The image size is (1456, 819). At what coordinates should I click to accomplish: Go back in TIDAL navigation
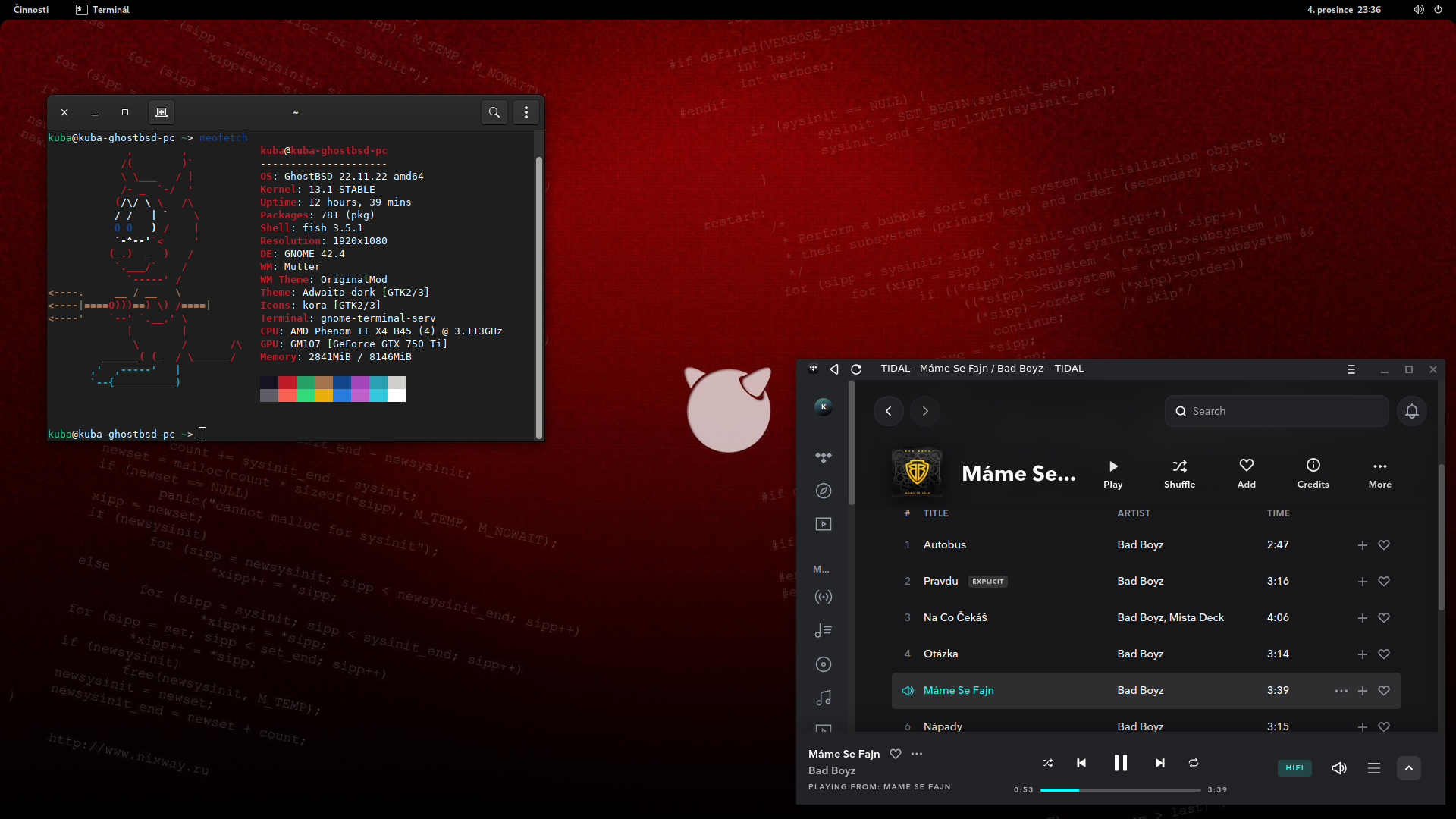(889, 411)
